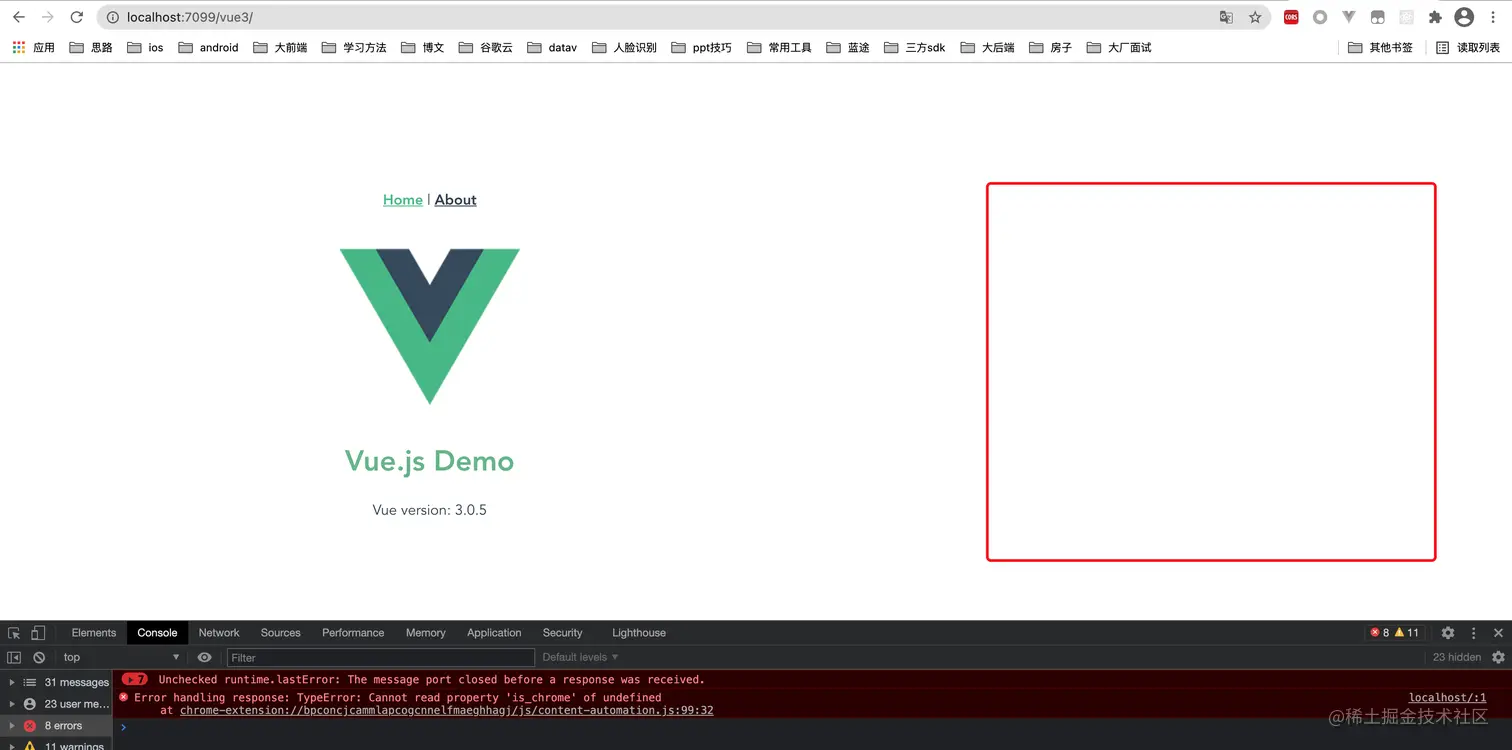Viewport: 1512px width, 750px height.
Task: Click the gray circle extension icon
Action: 1320,17
